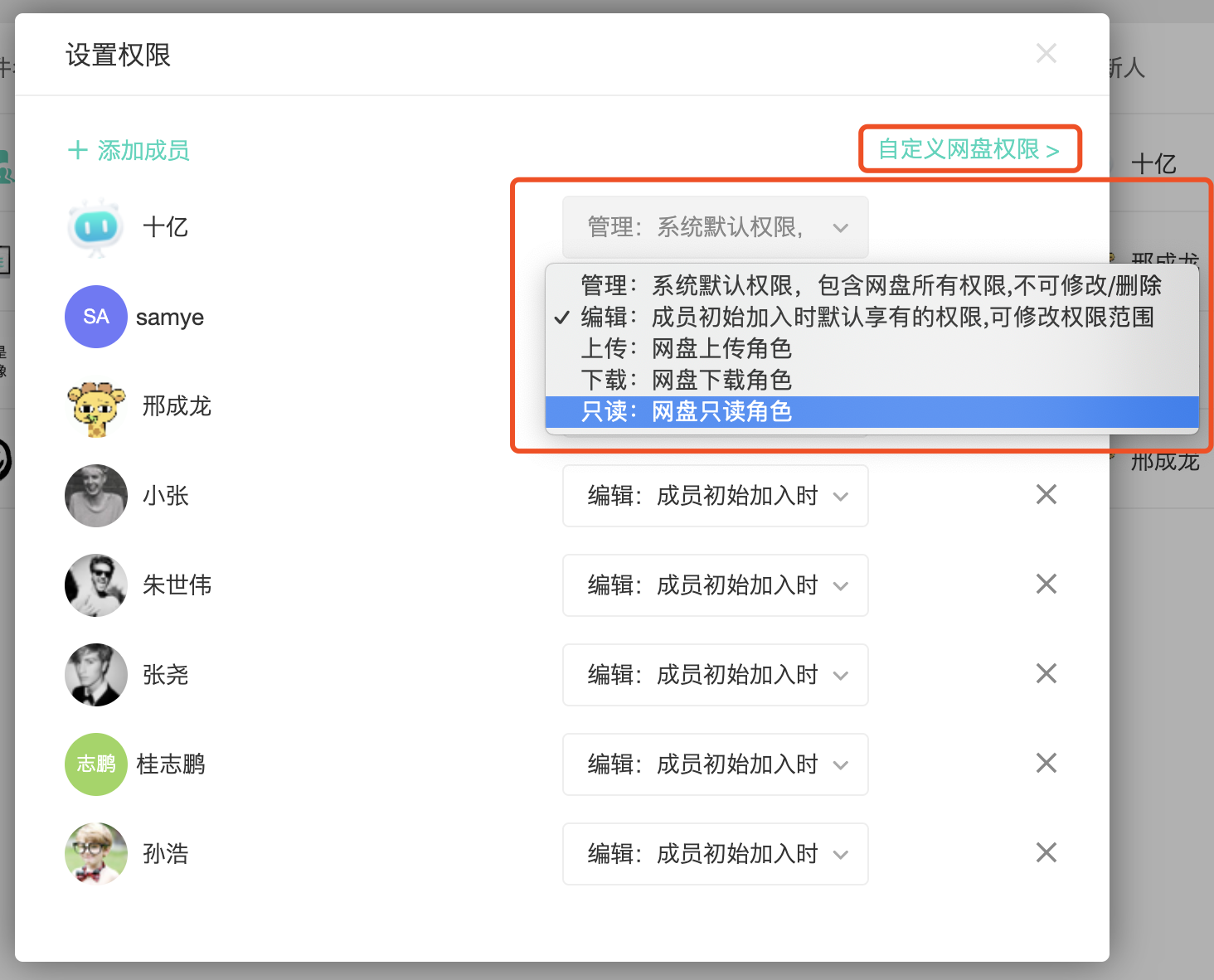Click 小张's photo avatar

click(x=96, y=496)
